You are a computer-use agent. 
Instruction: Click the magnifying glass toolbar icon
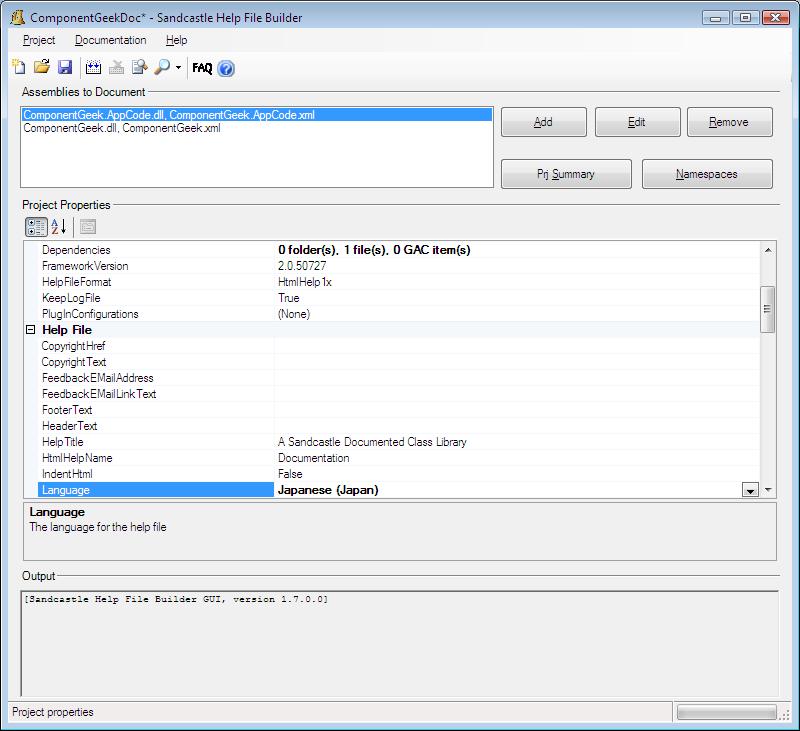tap(162, 67)
